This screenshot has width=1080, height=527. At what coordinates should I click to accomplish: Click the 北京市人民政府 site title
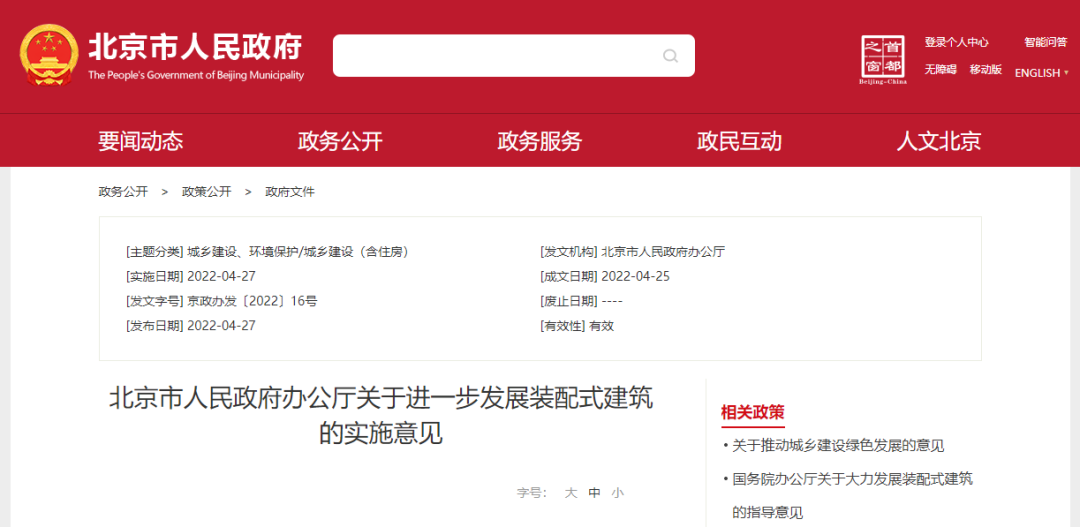point(196,47)
